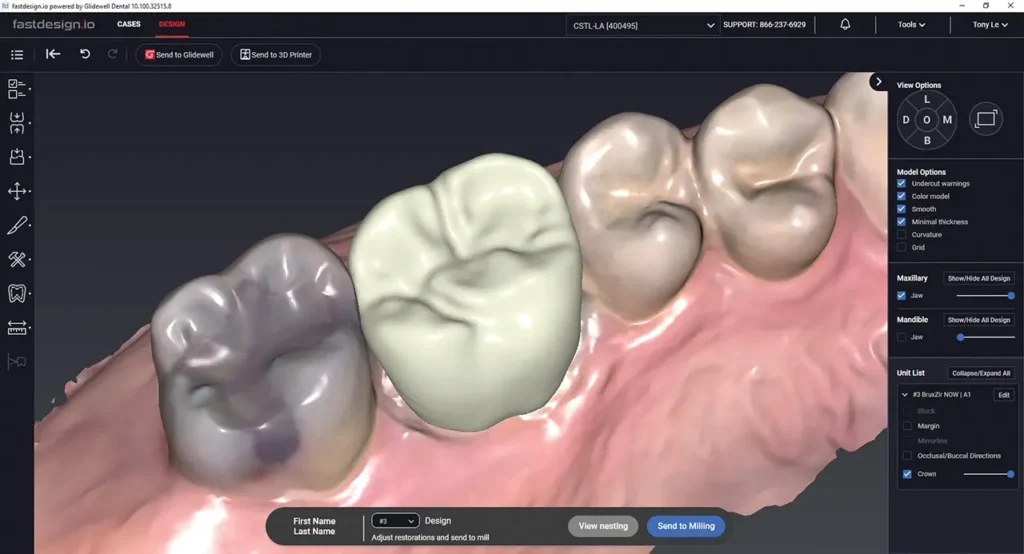Select the scalpel sculpting tool

17,225
